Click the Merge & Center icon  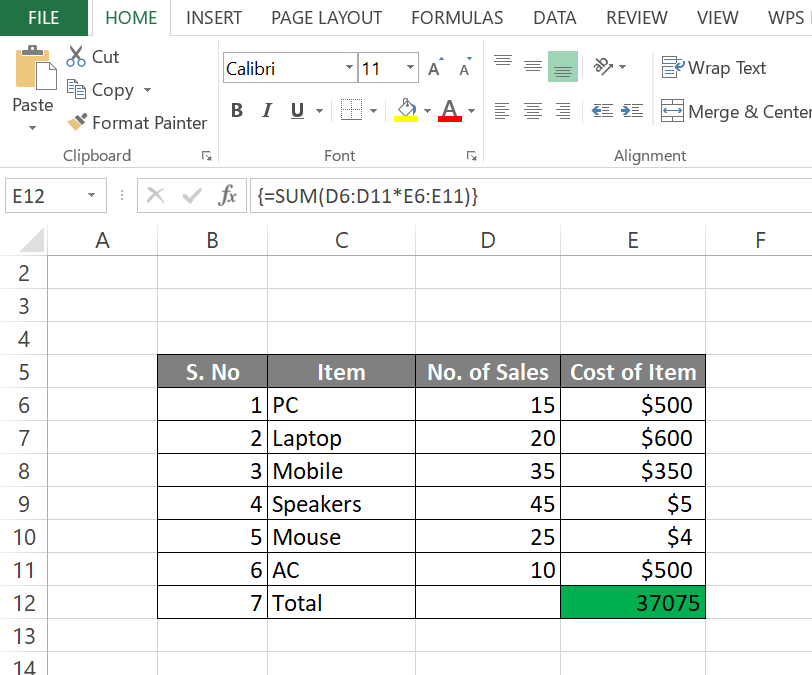[672, 111]
